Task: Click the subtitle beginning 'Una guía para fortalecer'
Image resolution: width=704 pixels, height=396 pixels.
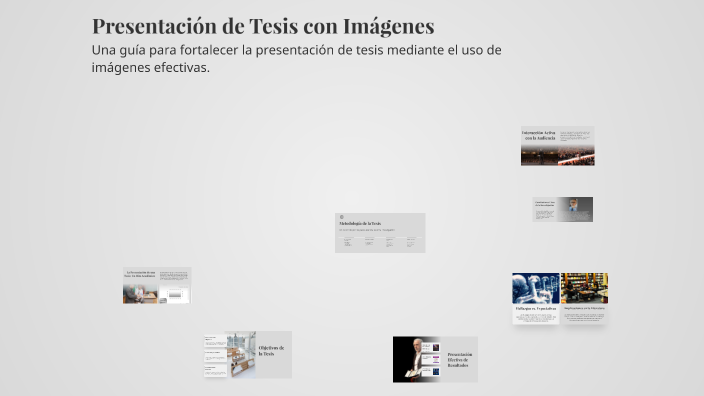Action: [x=296, y=58]
